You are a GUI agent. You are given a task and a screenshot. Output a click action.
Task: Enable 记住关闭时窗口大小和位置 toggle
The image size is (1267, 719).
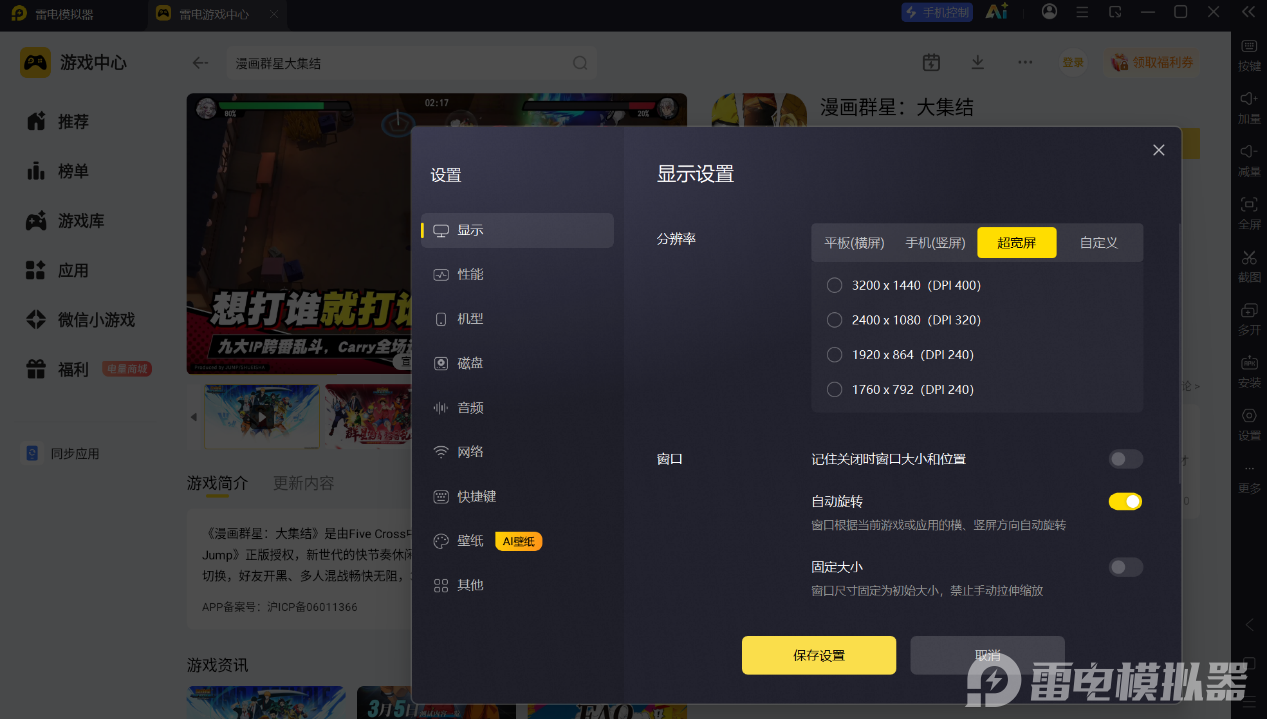[1125, 459]
